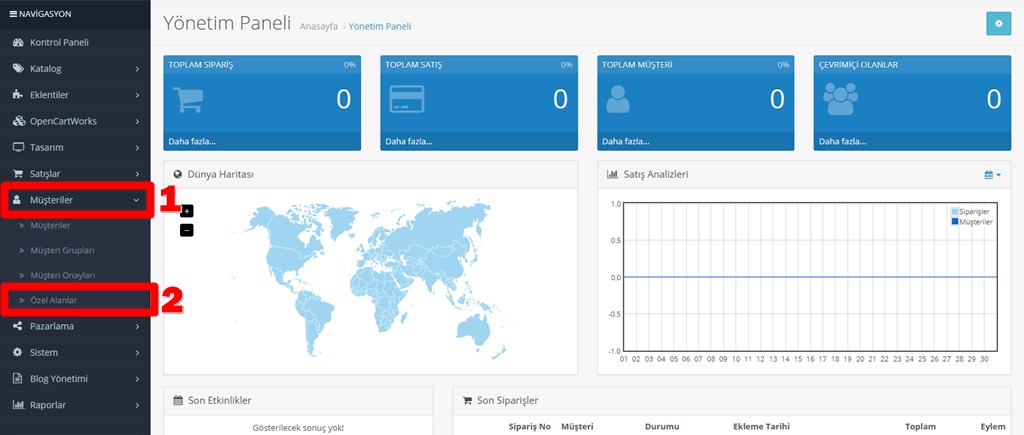Click Daha fazla link under Çevrimiçi Olanlar
The width and height of the screenshot is (1024, 435).
point(842,141)
